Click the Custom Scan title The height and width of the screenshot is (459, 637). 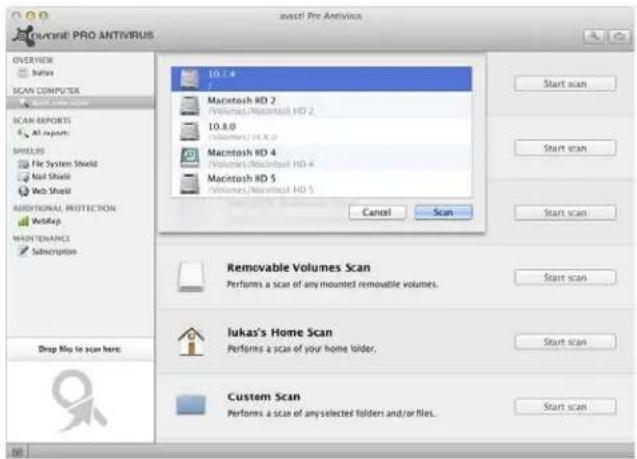264,397
